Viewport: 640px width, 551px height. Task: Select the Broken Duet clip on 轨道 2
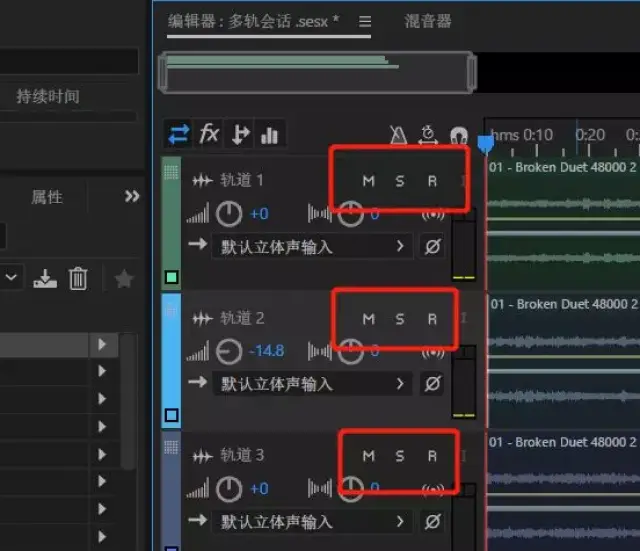[563, 361]
